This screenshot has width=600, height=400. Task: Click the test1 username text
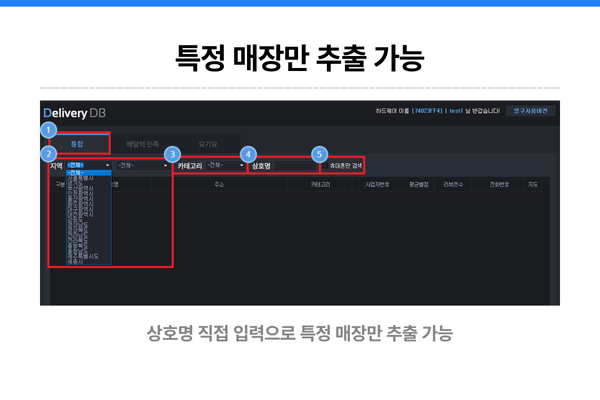[456, 111]
